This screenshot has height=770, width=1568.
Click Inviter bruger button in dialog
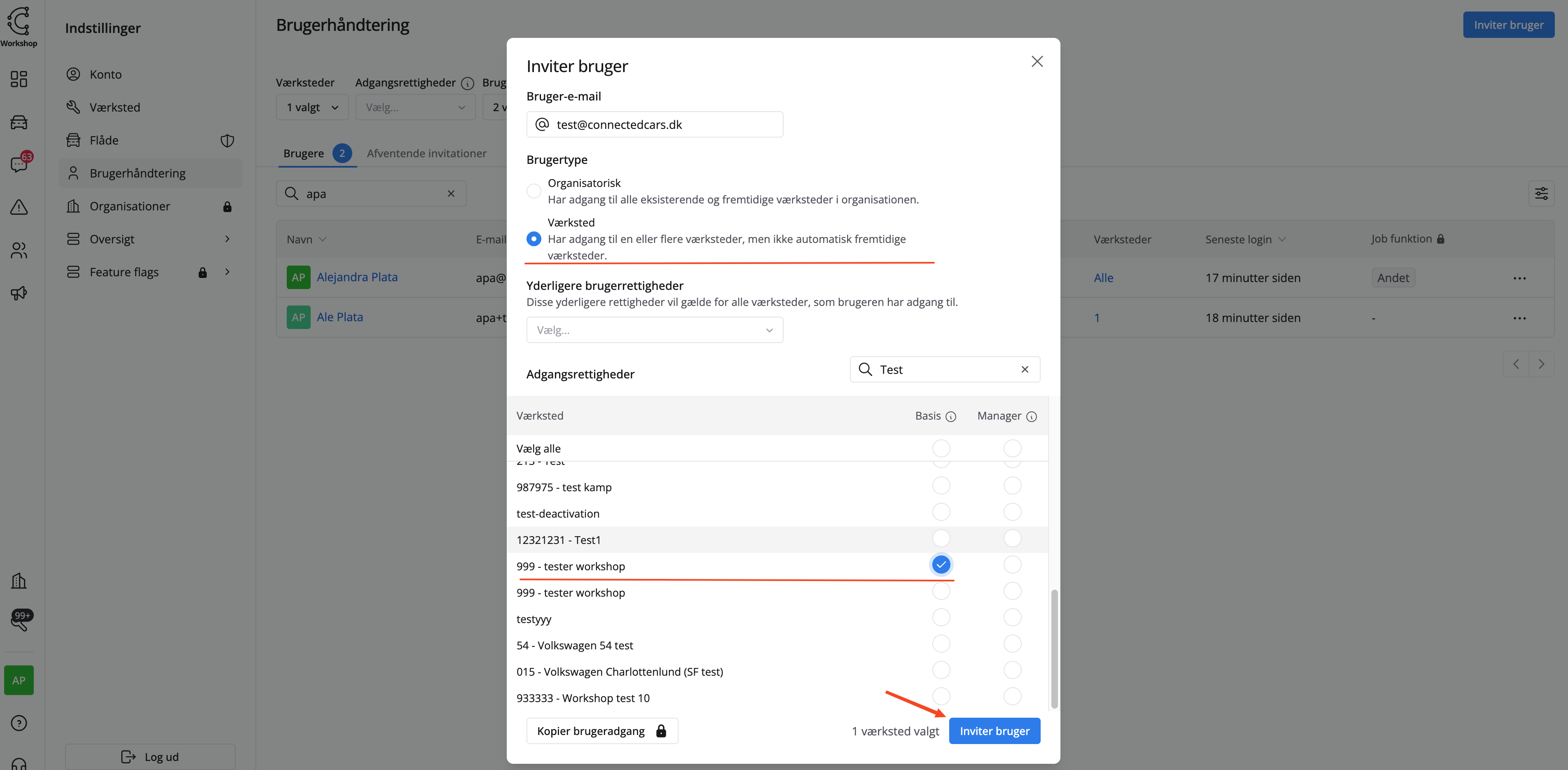tap(994, 731)
